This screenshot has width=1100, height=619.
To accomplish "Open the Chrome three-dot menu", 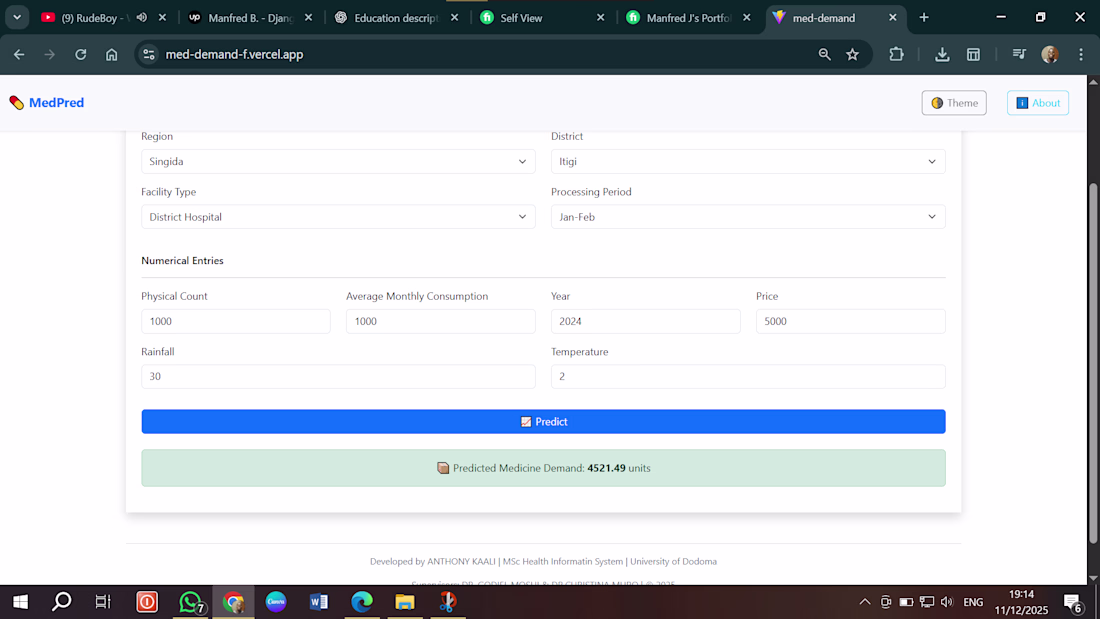I will (1081, 54).
